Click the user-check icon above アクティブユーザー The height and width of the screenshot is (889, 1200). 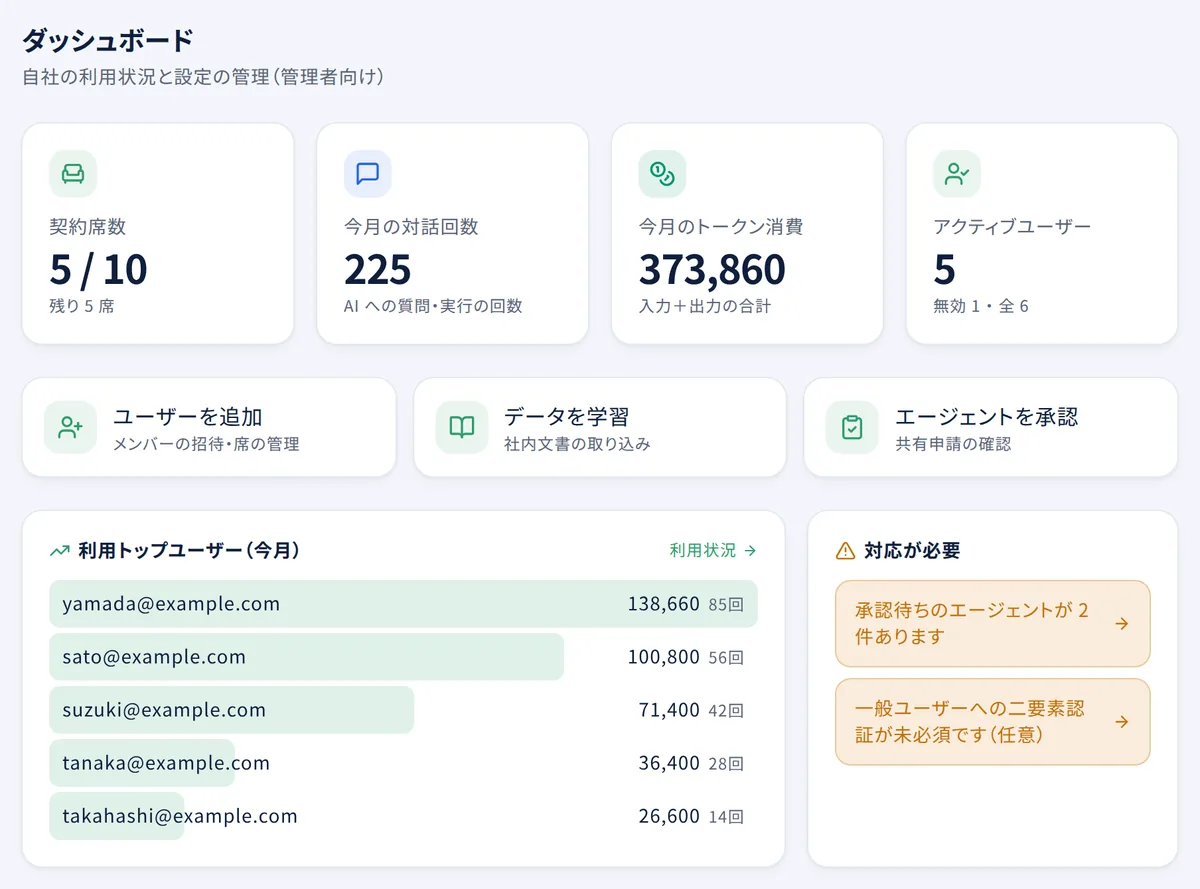(x=957, y=174)
